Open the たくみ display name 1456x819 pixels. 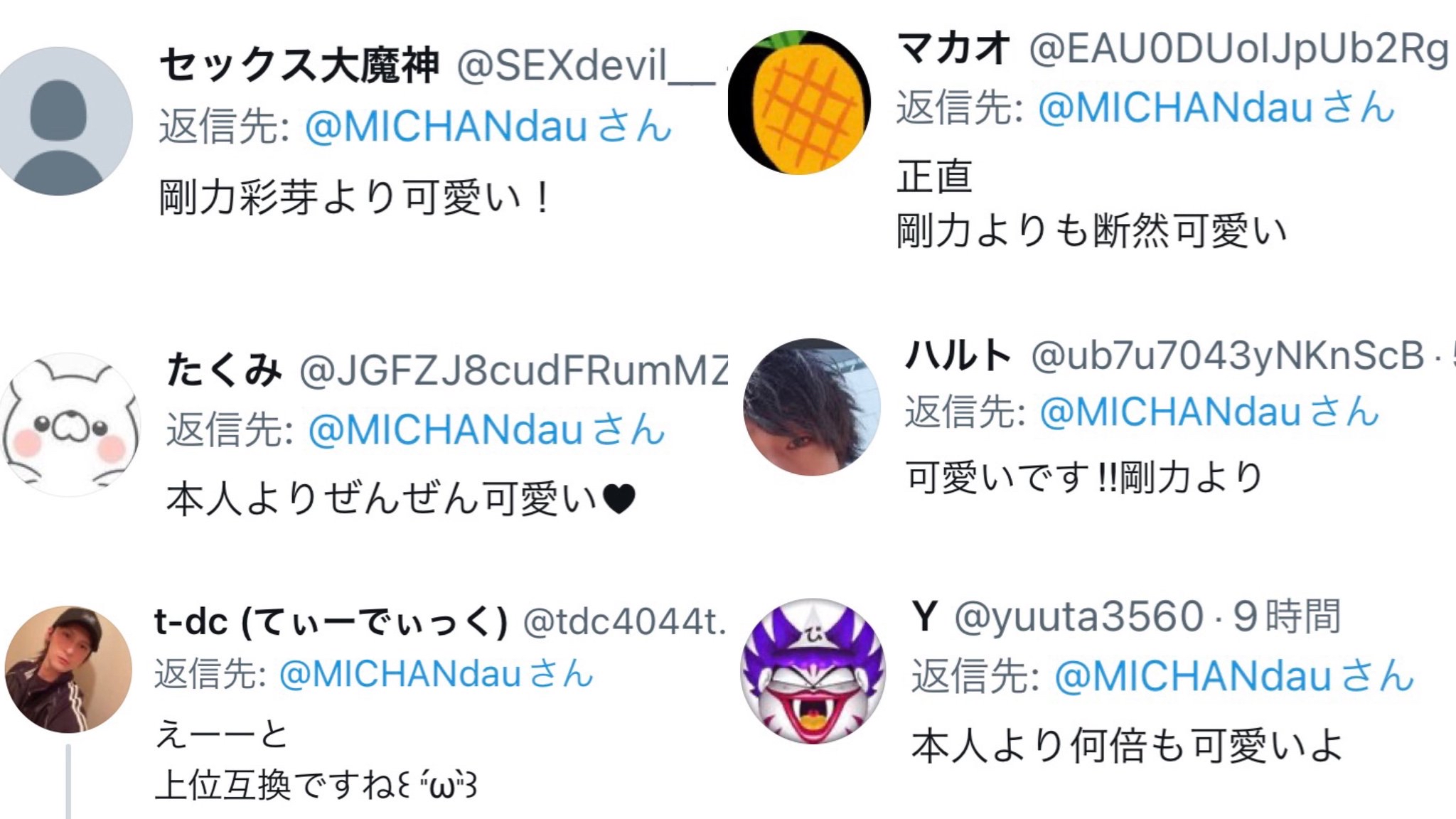pyautogui.click(x=224, y=370)
